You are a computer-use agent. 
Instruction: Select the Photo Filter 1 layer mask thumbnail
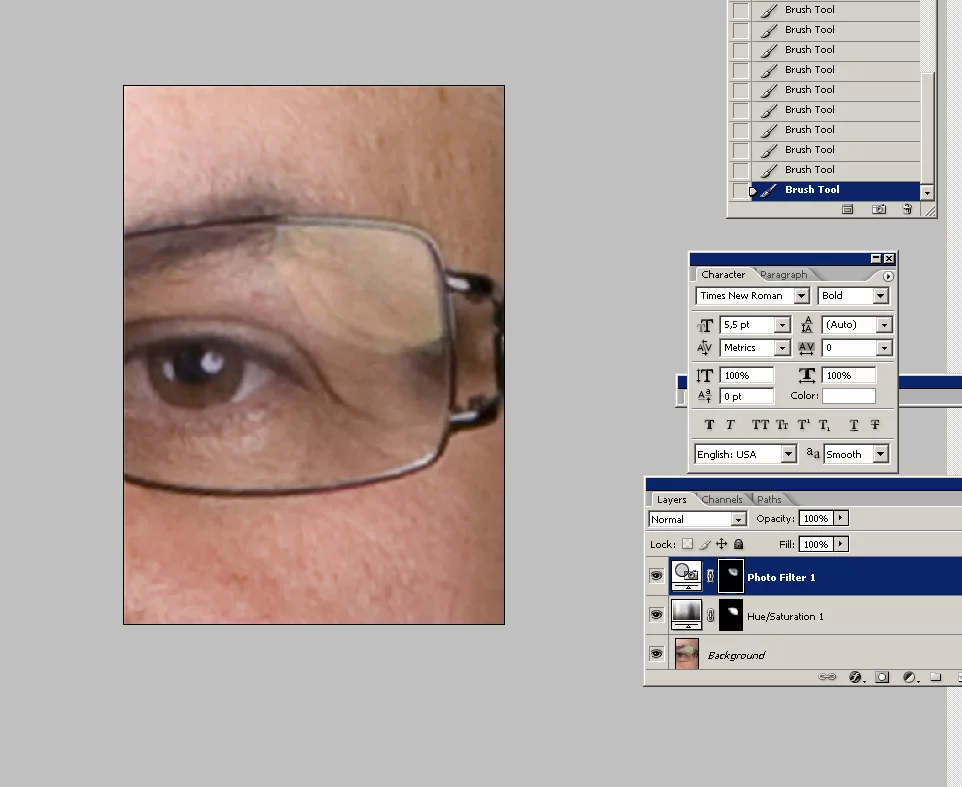tap(731, 576)
